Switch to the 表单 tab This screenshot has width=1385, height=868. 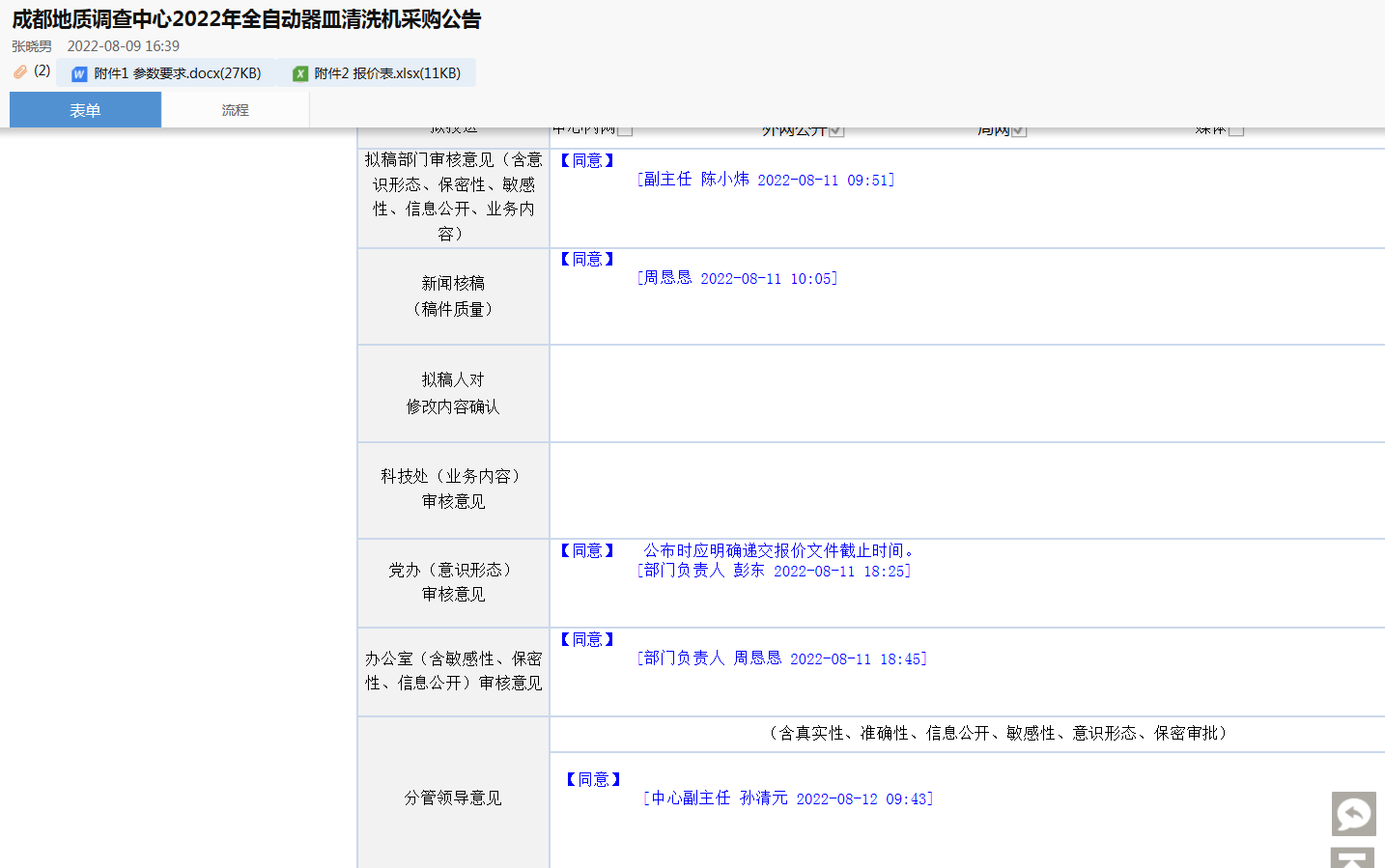pos(85,110)
